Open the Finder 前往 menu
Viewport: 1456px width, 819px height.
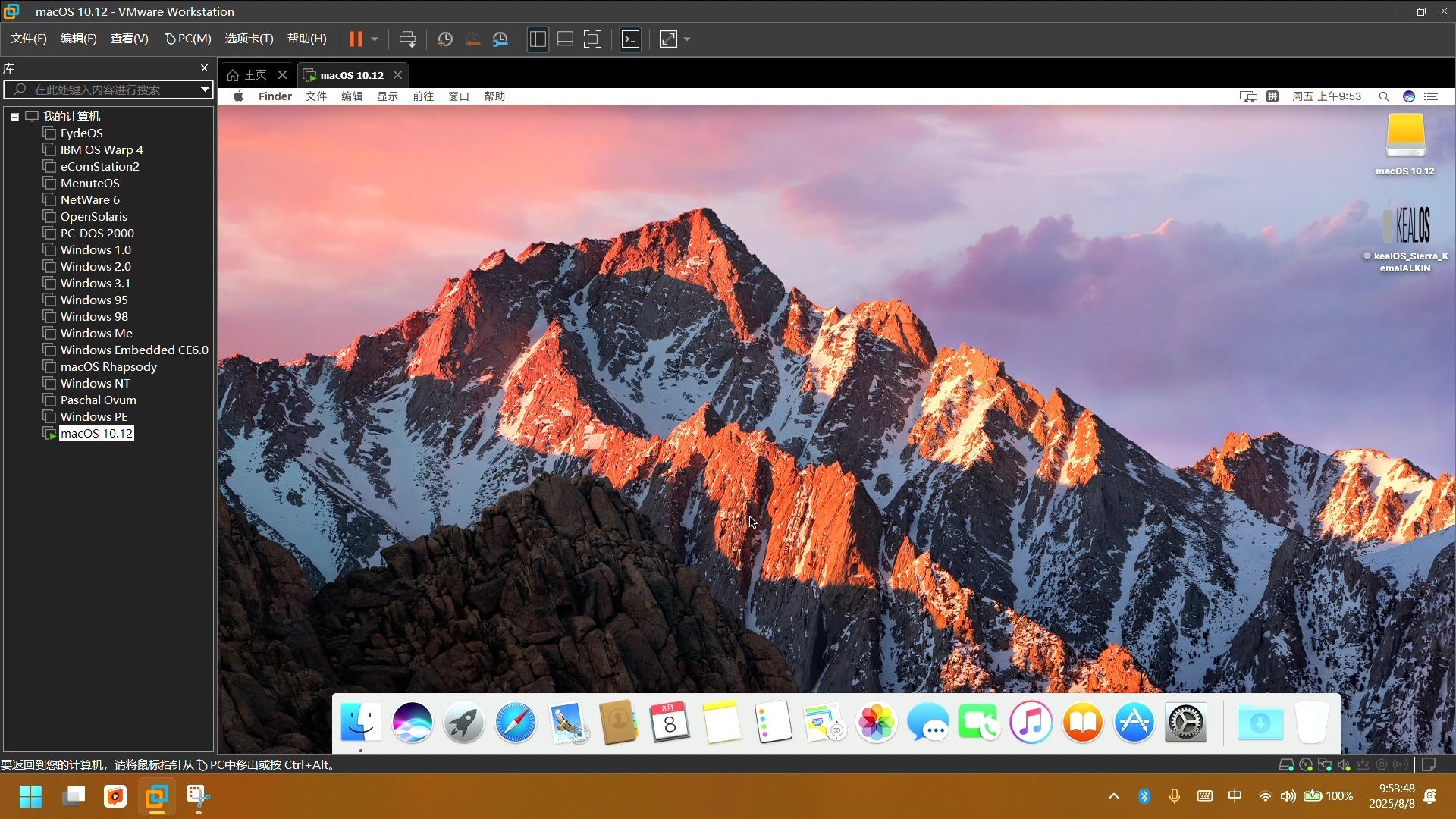tap(422, 96)
